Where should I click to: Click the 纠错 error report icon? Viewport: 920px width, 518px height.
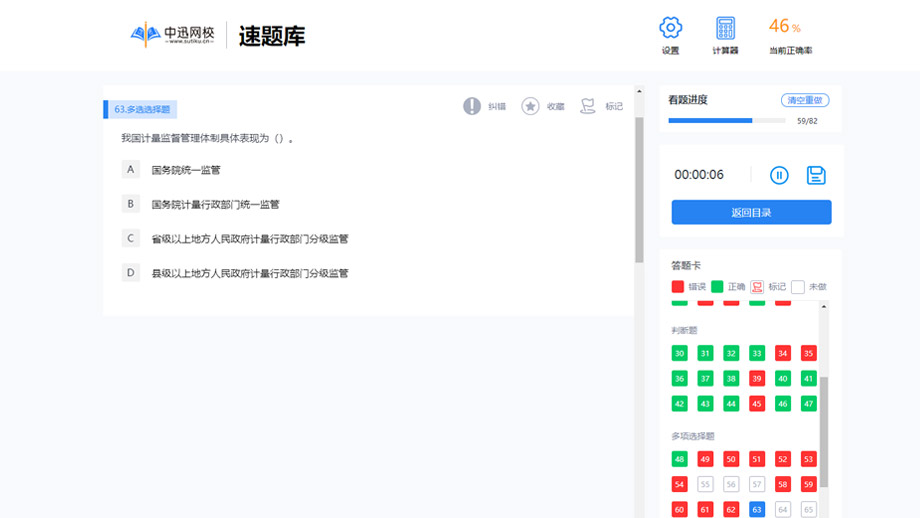(472, 106)
